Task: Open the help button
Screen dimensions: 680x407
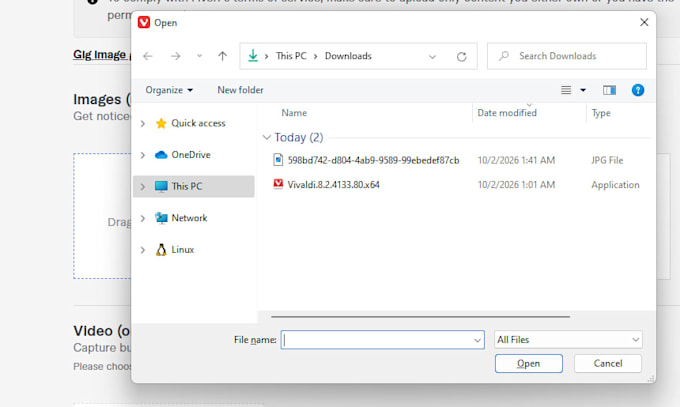Action: [x=638, y=90]
